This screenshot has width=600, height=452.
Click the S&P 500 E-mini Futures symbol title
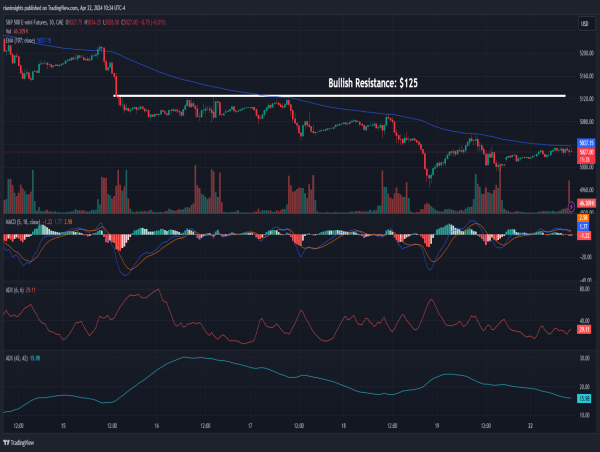click(34, 23)
